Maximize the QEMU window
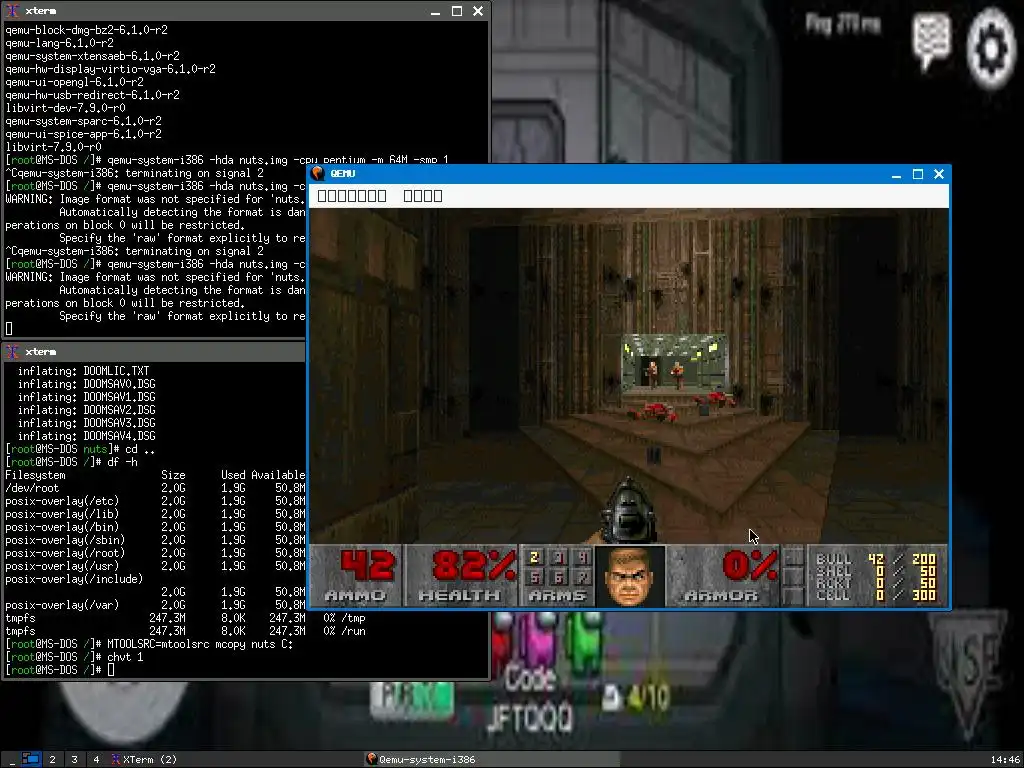Viewport: 1024px width, 768px height. click(x=918, y=174)
